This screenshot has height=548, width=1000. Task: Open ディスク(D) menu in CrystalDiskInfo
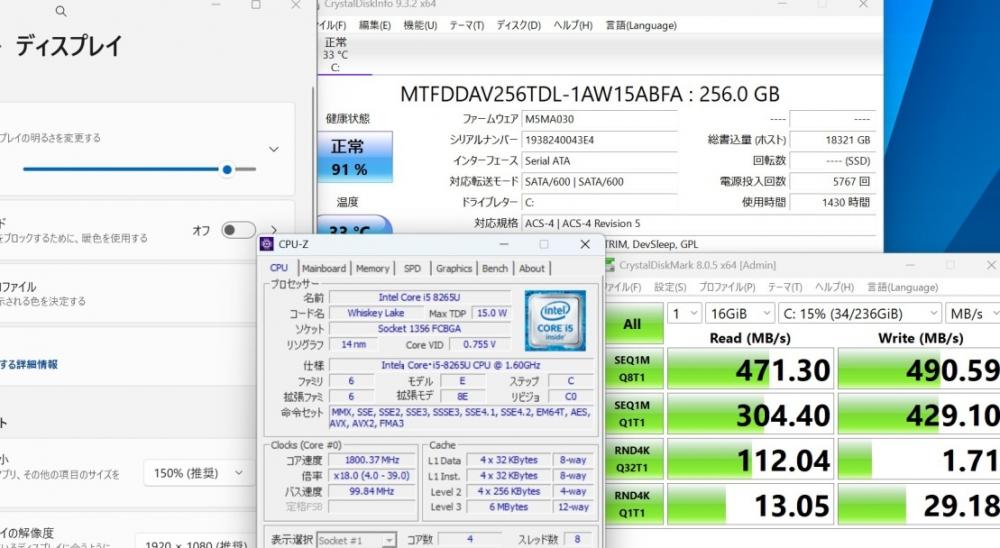tap(518, 26)
